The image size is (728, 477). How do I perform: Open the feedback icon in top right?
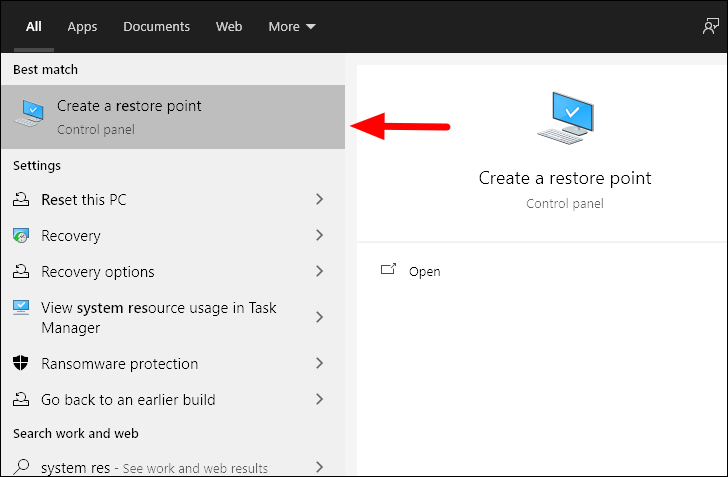click(x=710, y=26)
